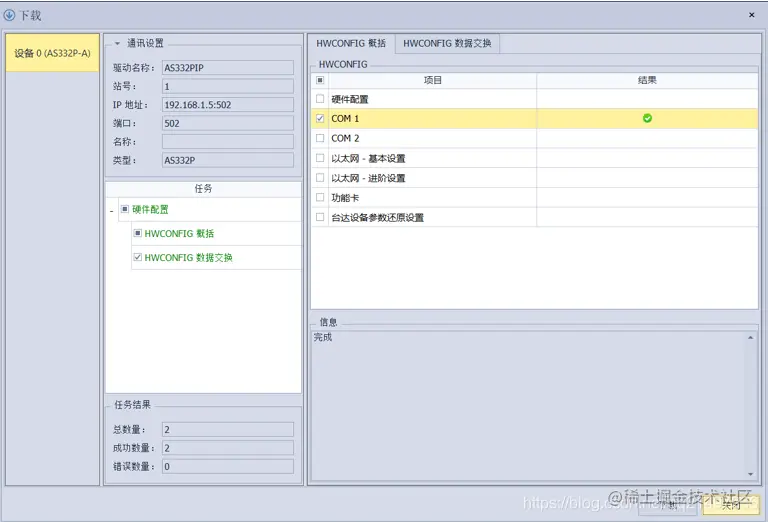Image resolution: width=768 pixels, height=522 pixels.
Task: Click the 项目 column header
Action: tap(432, 80)
